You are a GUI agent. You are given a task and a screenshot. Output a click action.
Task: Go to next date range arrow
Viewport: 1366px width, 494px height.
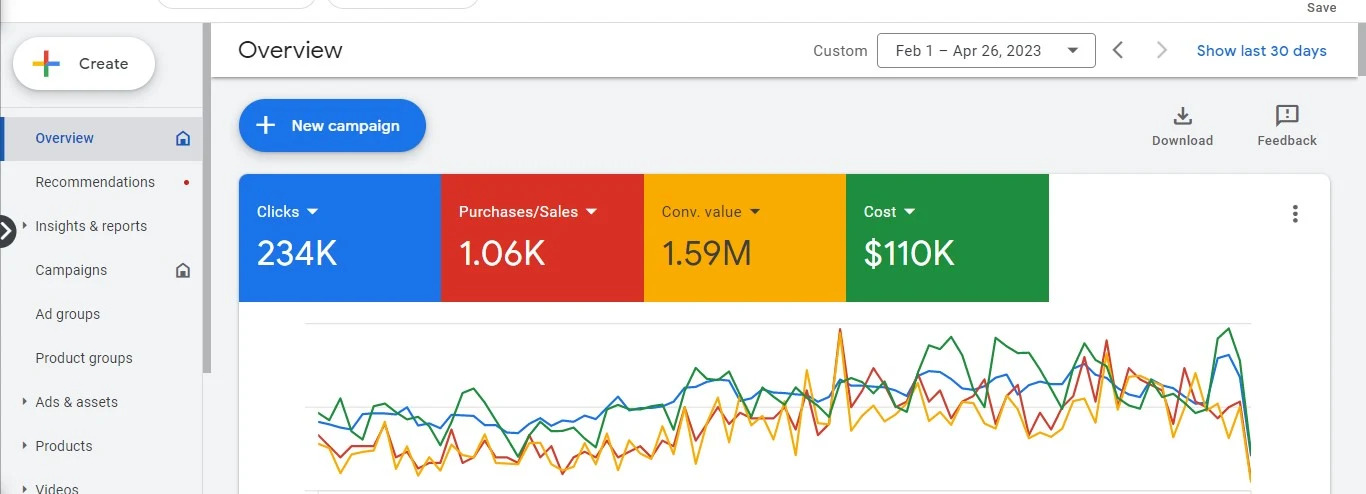coord(1161,50)
